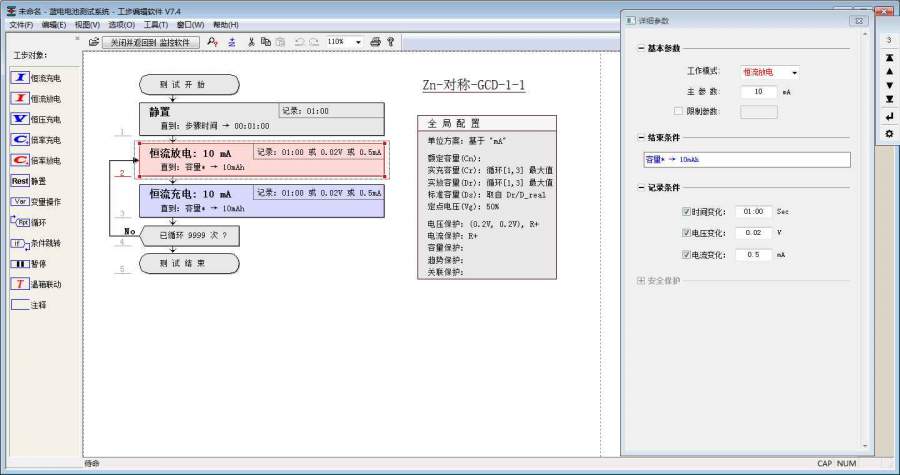Enable the 限制参数 checkbox
This screenshot has height=475, width=900.
[x=678, y=111]
